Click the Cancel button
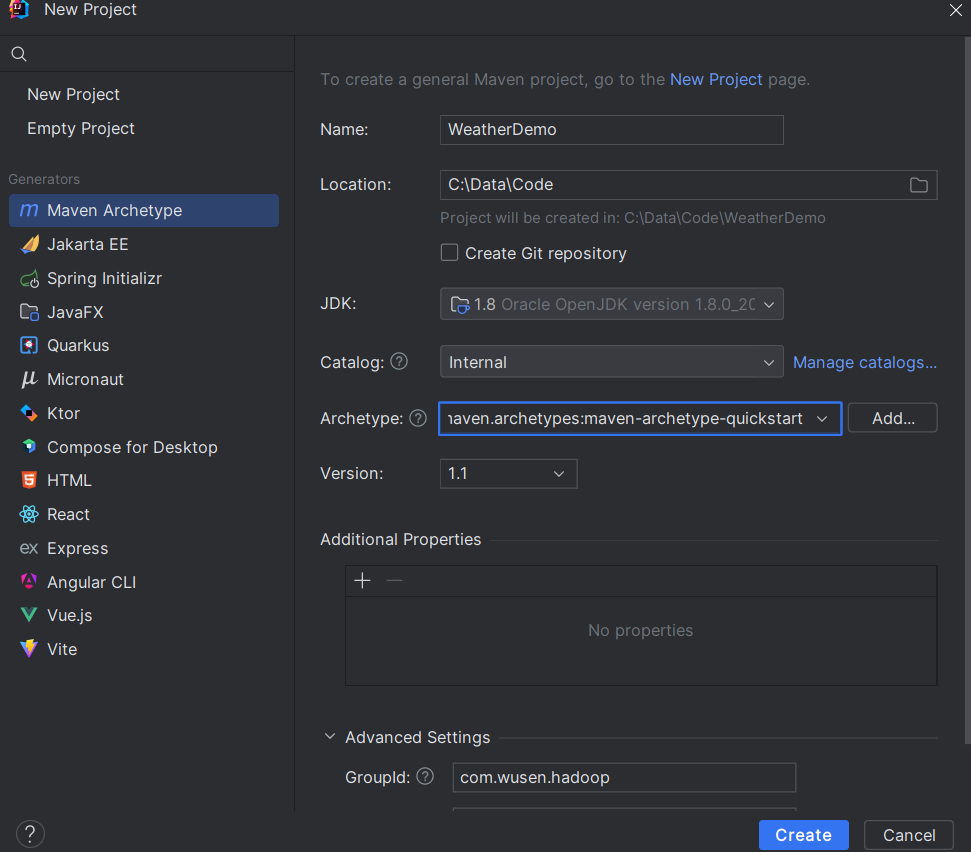971x852 pixels. pos(908,835)
